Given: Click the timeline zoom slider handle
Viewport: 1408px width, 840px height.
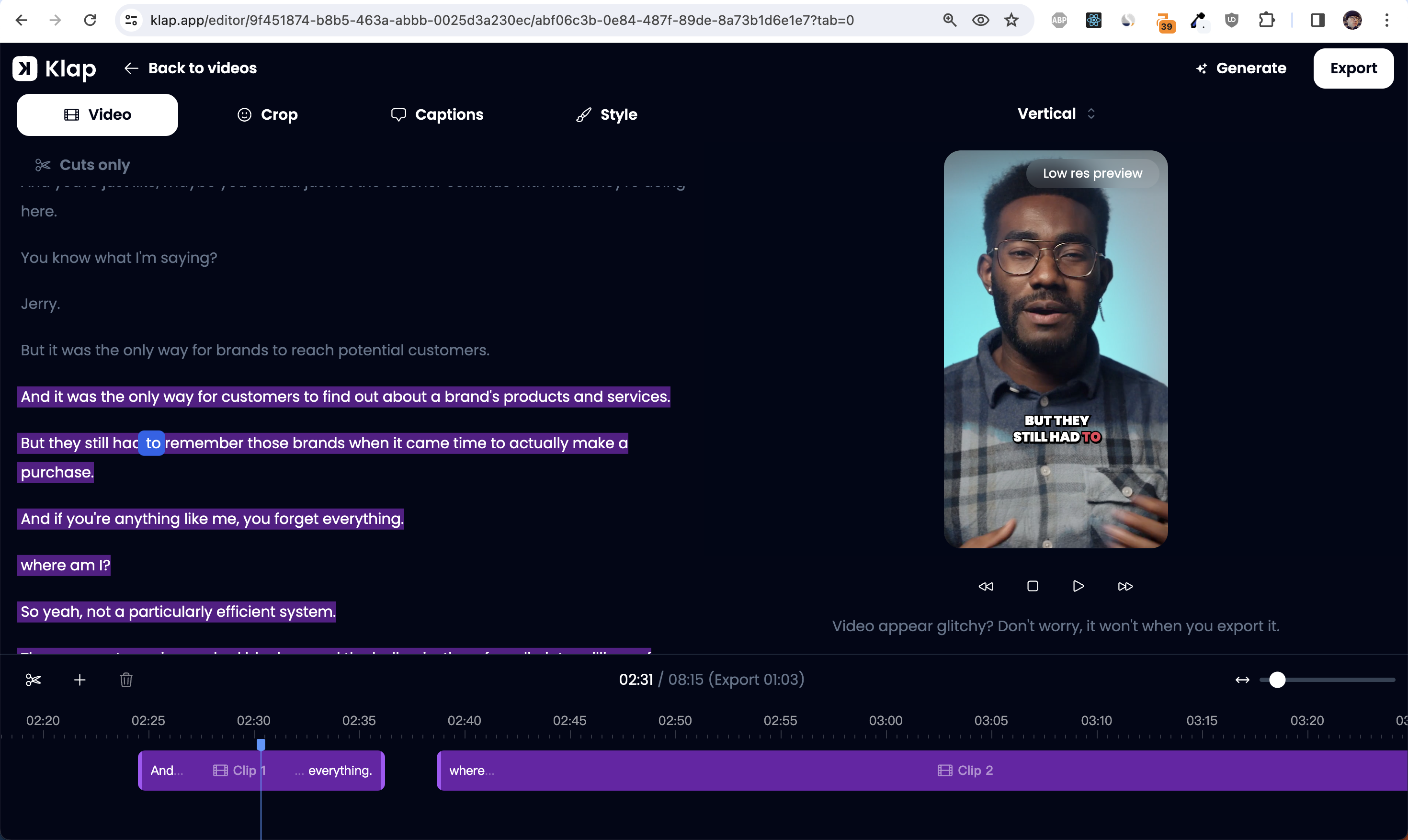Looking at the screenshot, I should pyautogui.click(x=1277, y=680).
